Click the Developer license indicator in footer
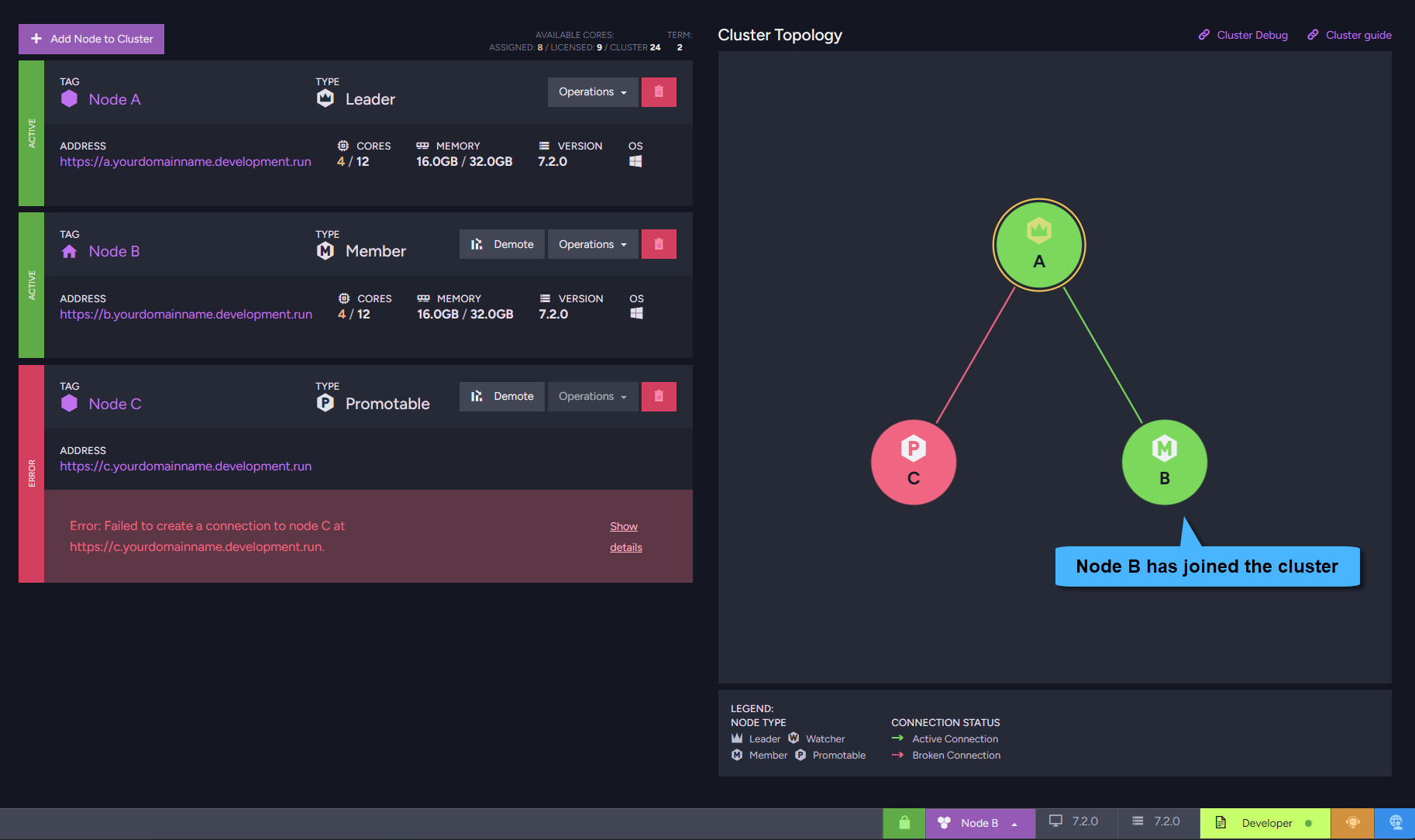Screen dimensions: 1415x840 (x=1265, y=823)
